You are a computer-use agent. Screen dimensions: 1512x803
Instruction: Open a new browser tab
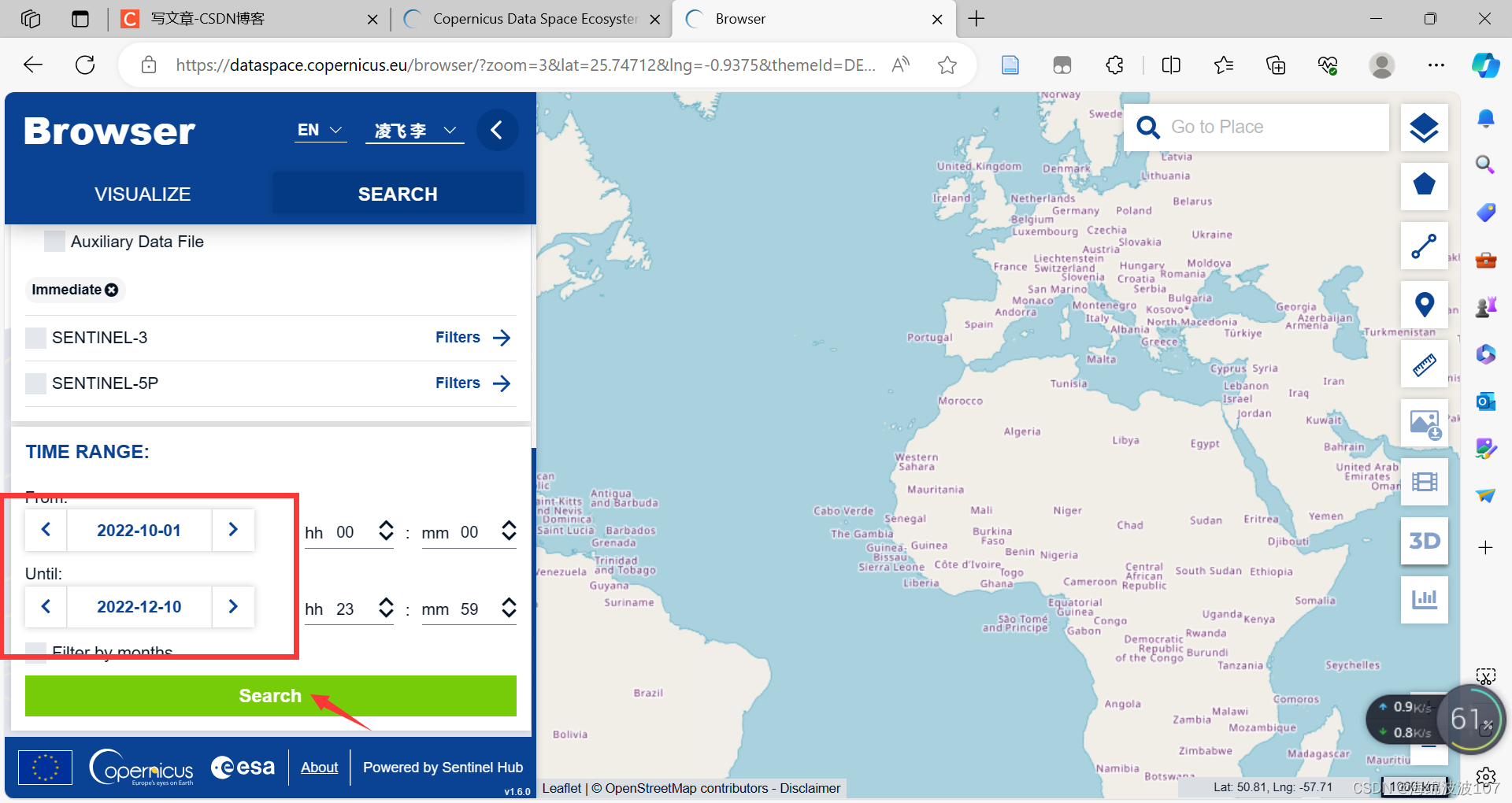pyautogui.click(x=976, y=19)
